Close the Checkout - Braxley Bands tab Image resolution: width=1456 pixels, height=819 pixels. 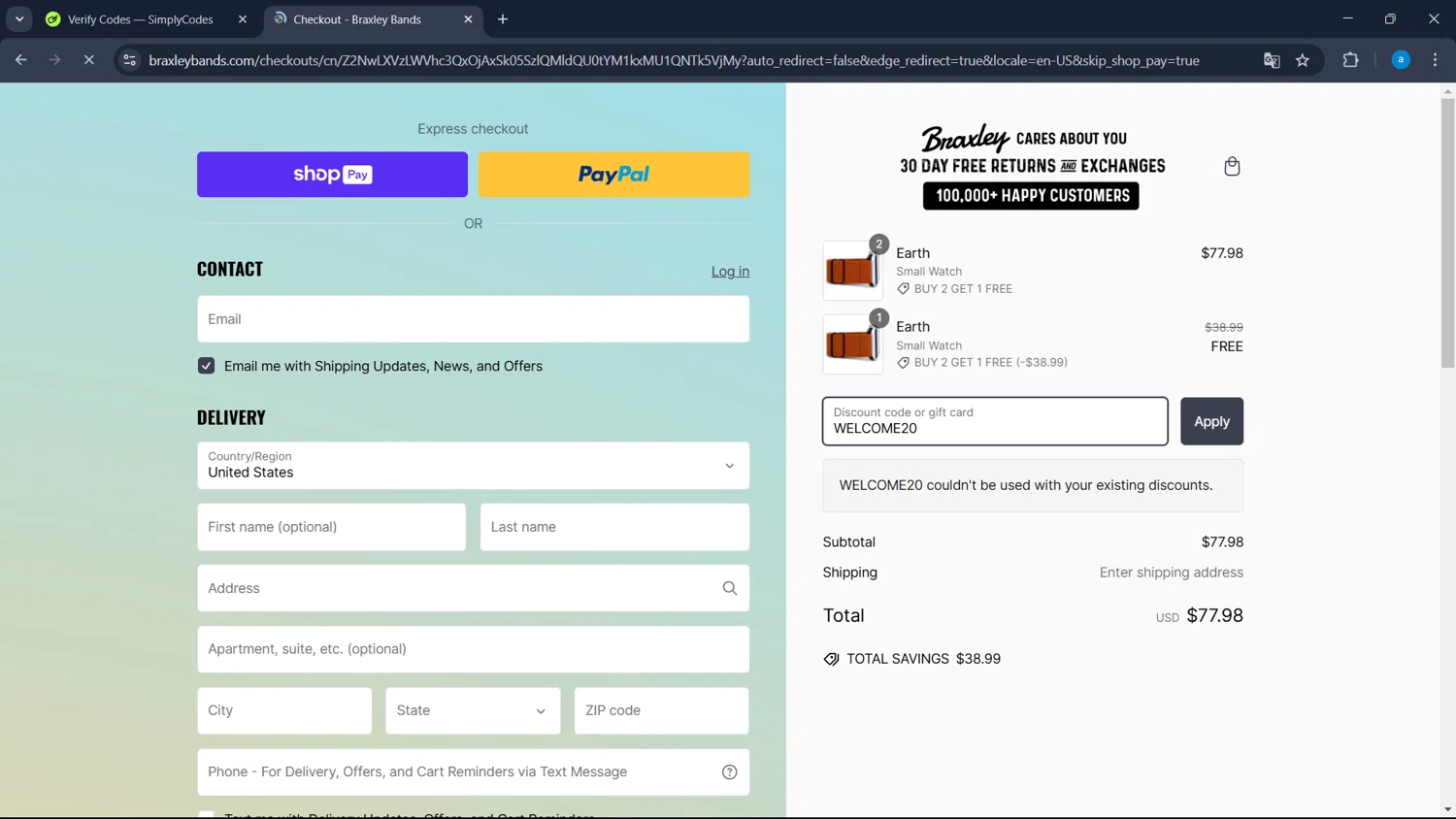468,19
